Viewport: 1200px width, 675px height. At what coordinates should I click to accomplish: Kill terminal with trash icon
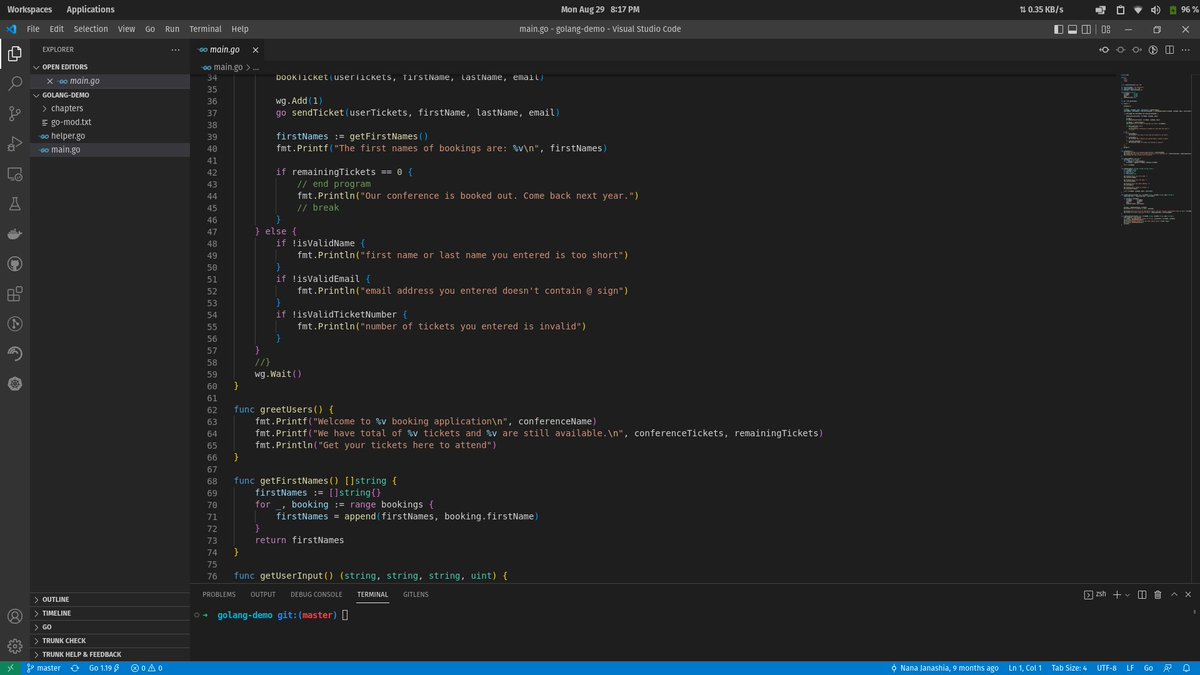pyautogui.click(x=1157, y=594)
